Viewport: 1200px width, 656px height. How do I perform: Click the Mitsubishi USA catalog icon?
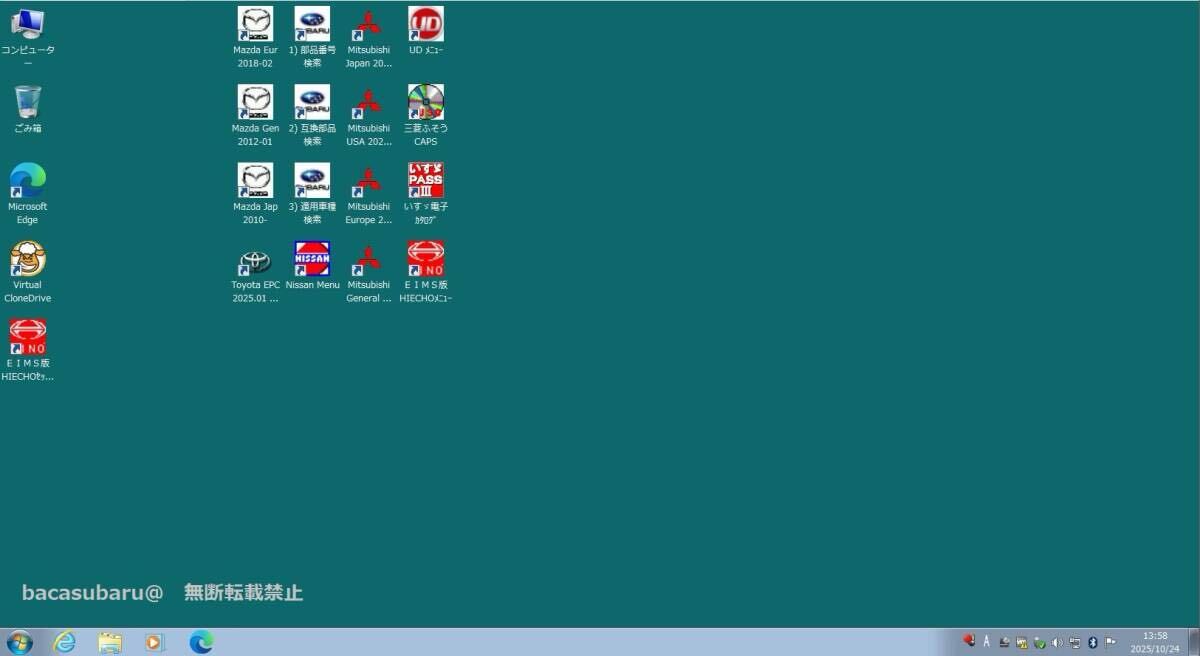click(x=369, y=103)
